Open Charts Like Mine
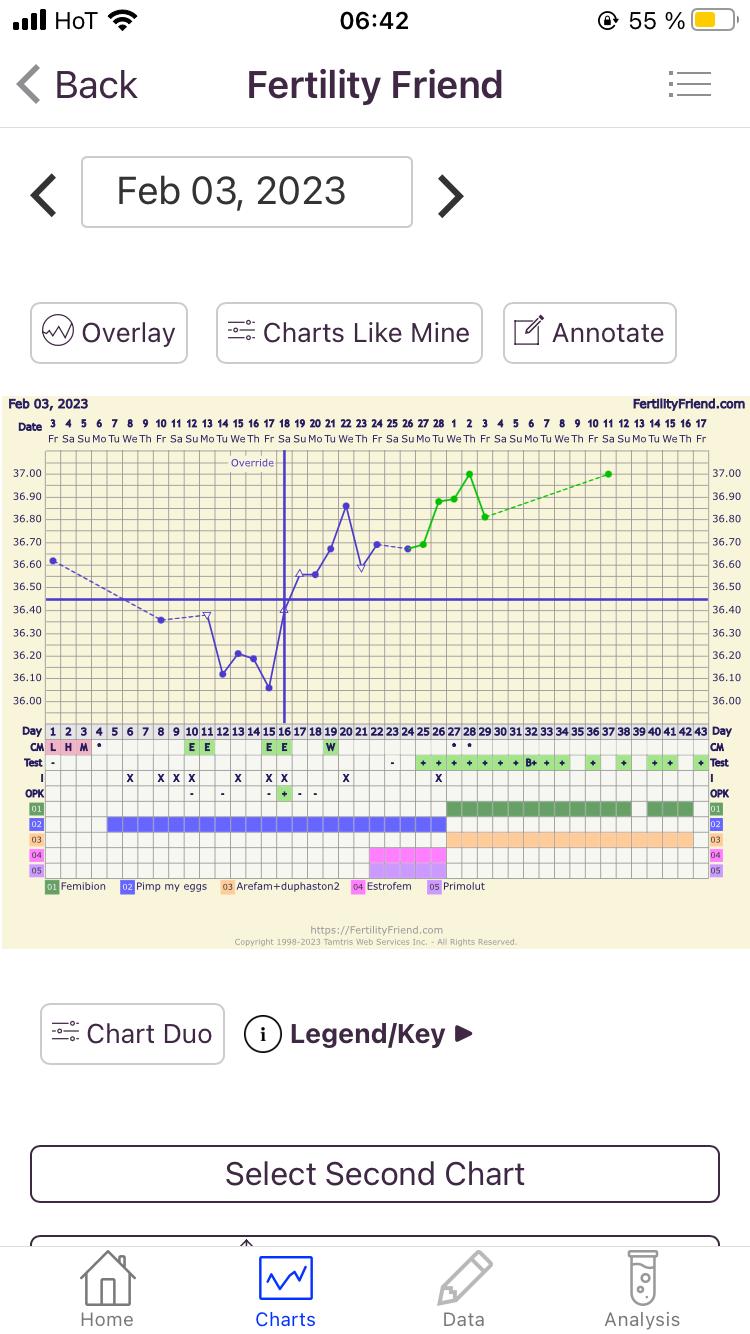Image resolution: width=750 pixels, height=1334 pixels. click(349, 333)
